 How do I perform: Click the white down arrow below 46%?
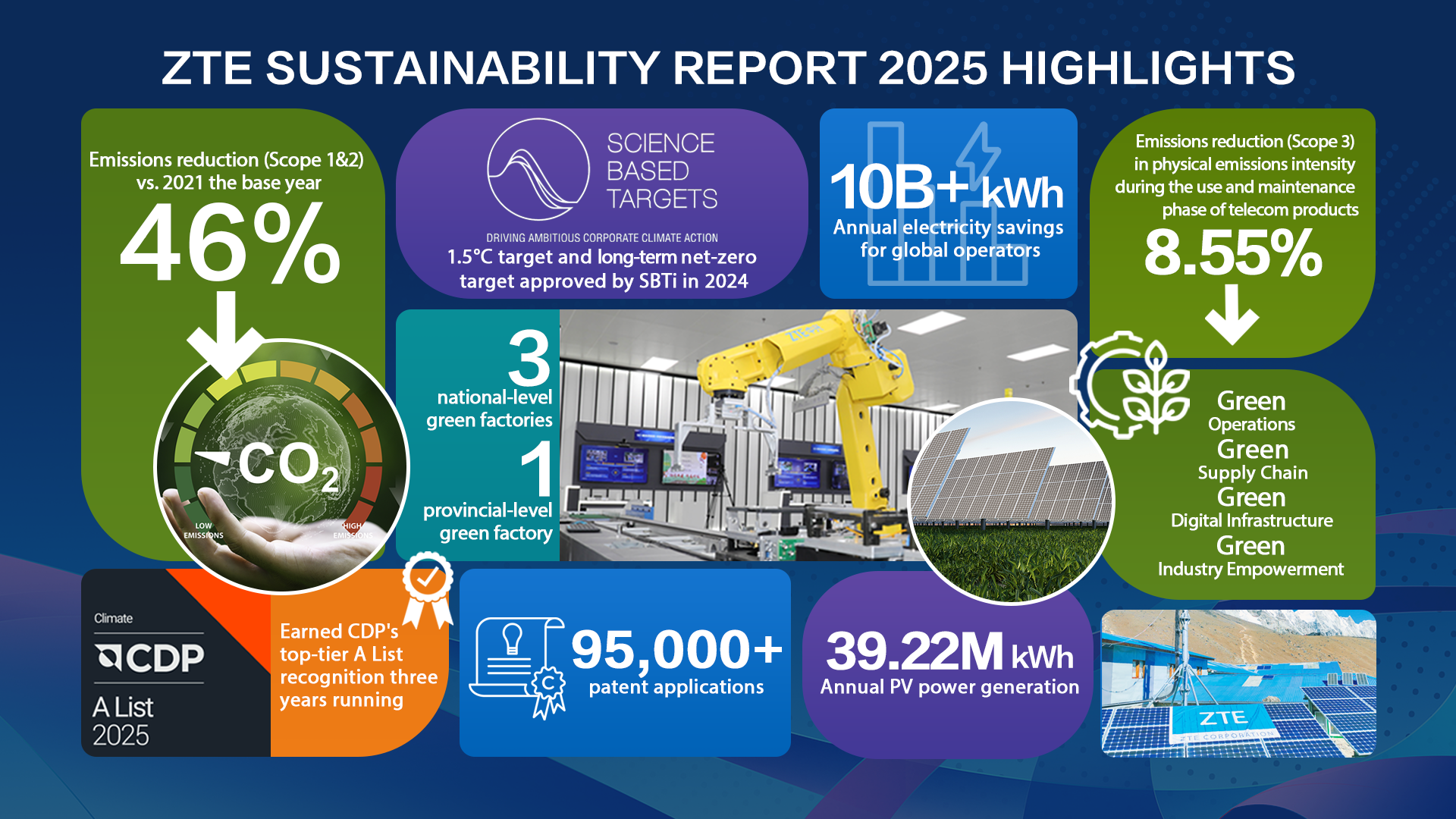click(226, 334)
